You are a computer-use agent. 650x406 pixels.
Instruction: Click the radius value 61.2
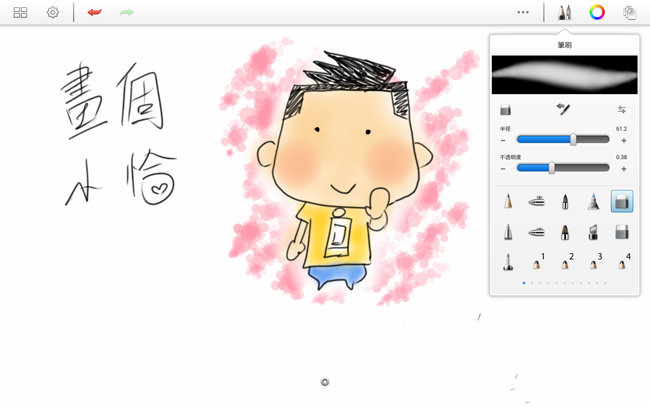(x=621, y=129)
